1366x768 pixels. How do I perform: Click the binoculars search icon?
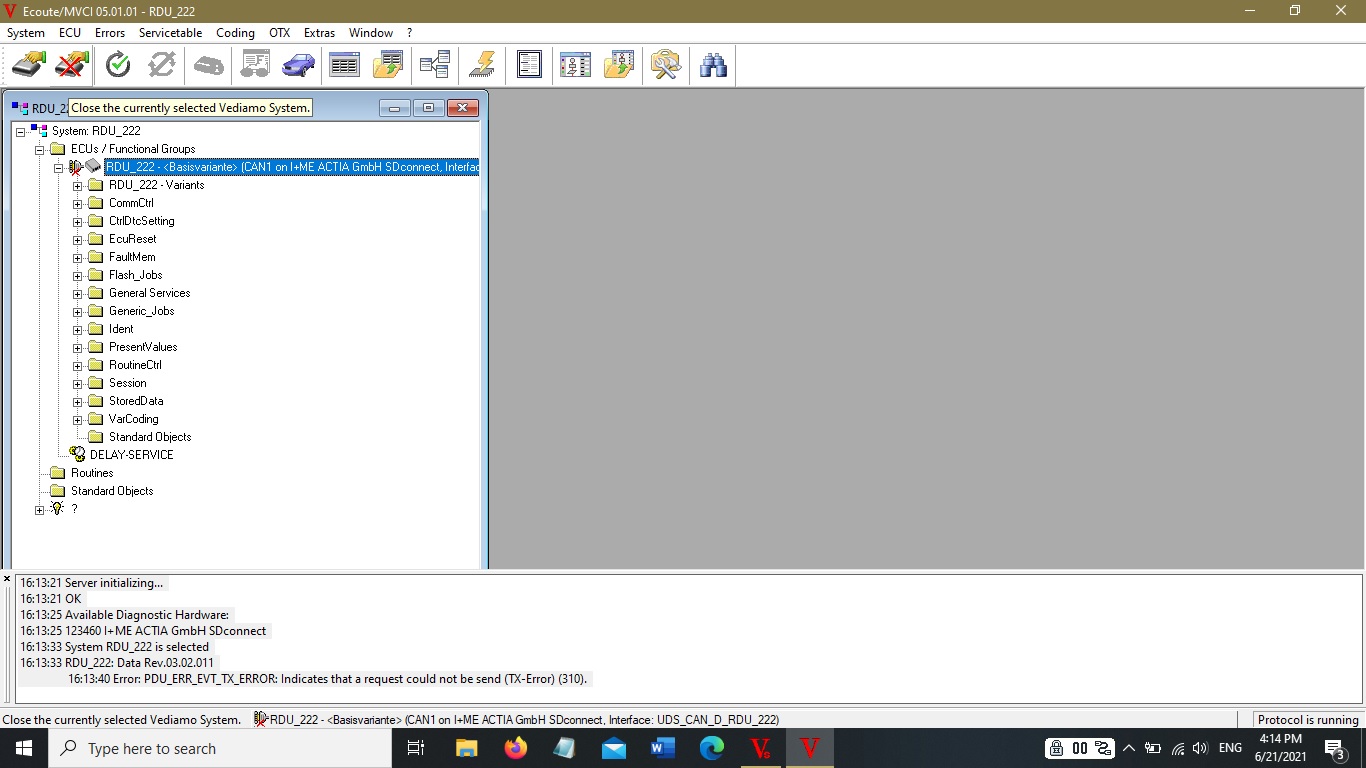[713, 66]
